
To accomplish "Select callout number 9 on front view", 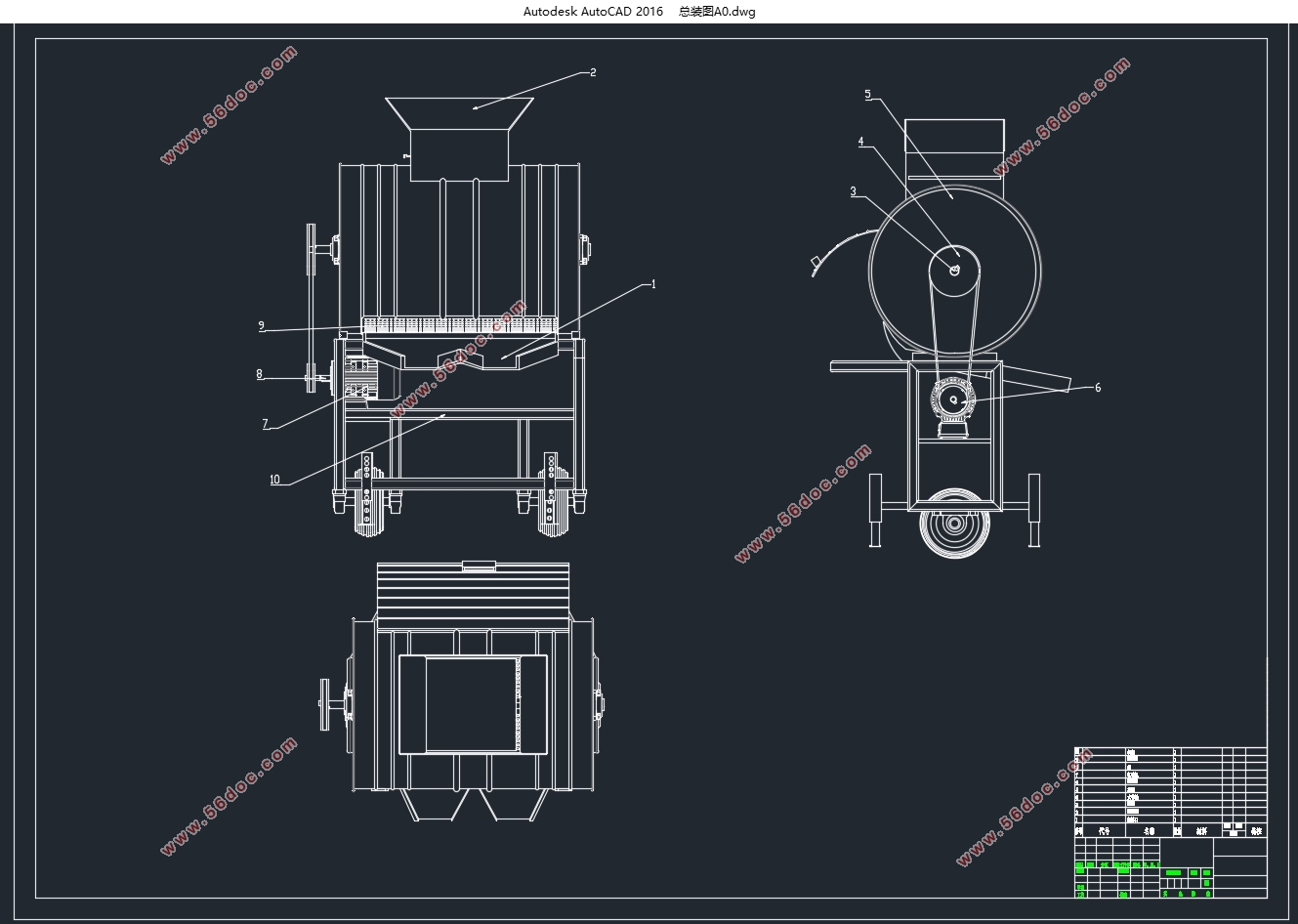I will click(261, 326).
